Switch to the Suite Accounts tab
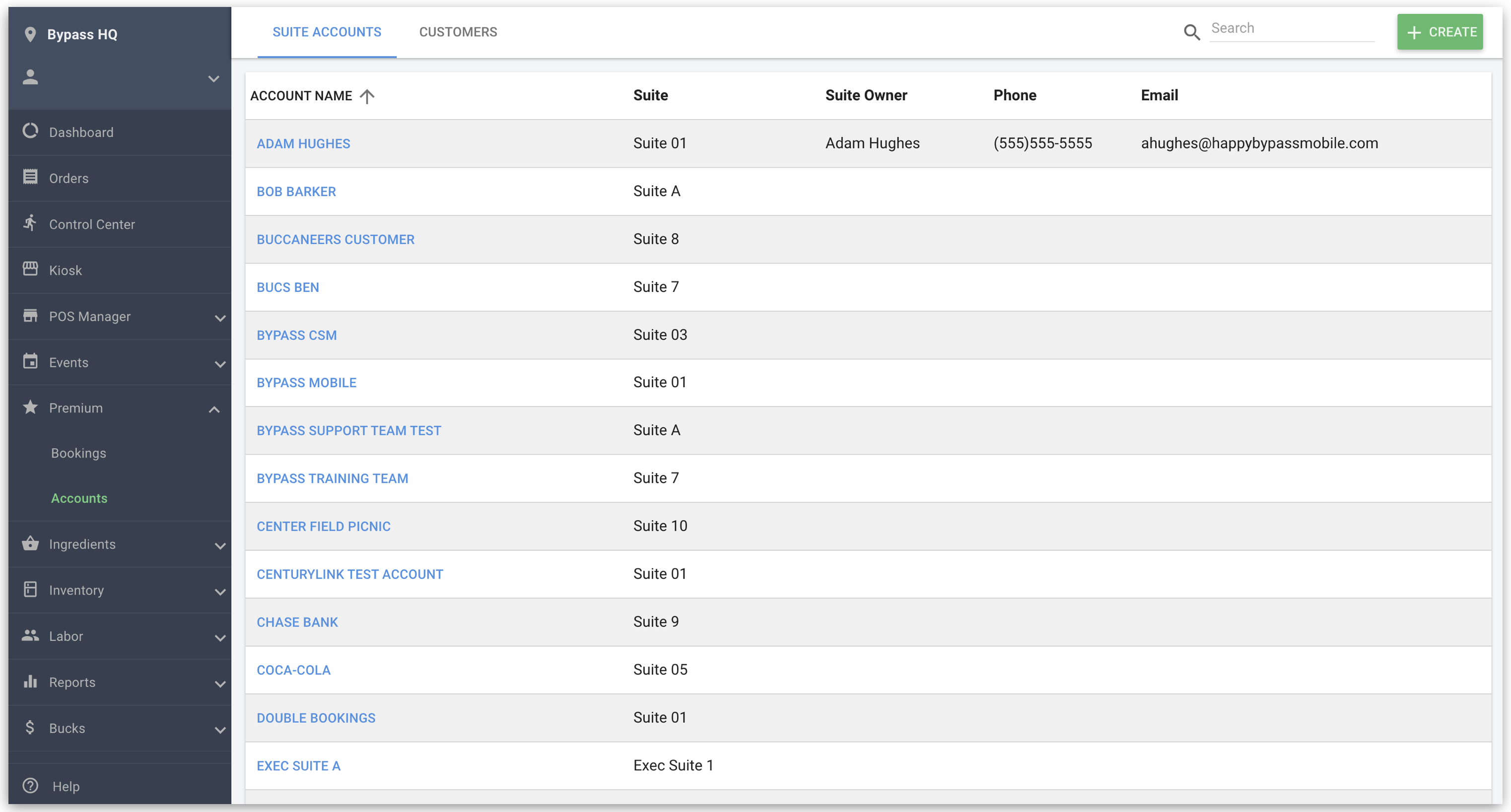The height and width of the screenshot is (812, 1511). point(327,32)
